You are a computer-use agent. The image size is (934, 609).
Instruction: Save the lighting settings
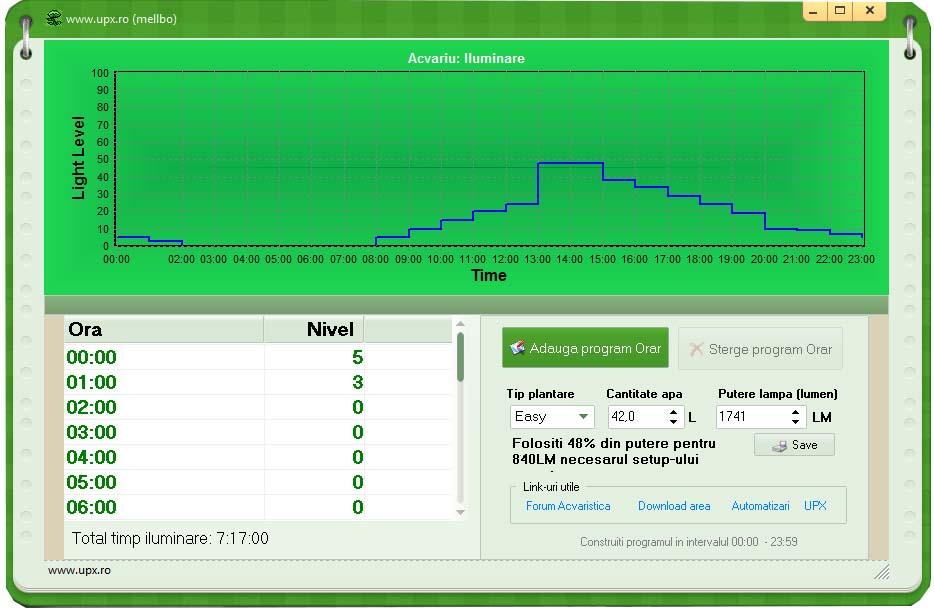click(x=794, y=445)
